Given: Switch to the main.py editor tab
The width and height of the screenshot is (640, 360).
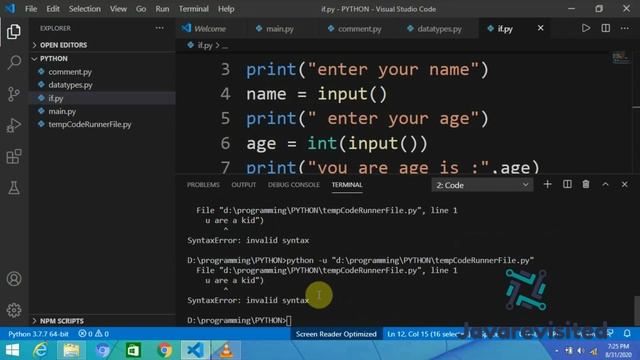Looking at the screenshot, I should coord(280,29).
